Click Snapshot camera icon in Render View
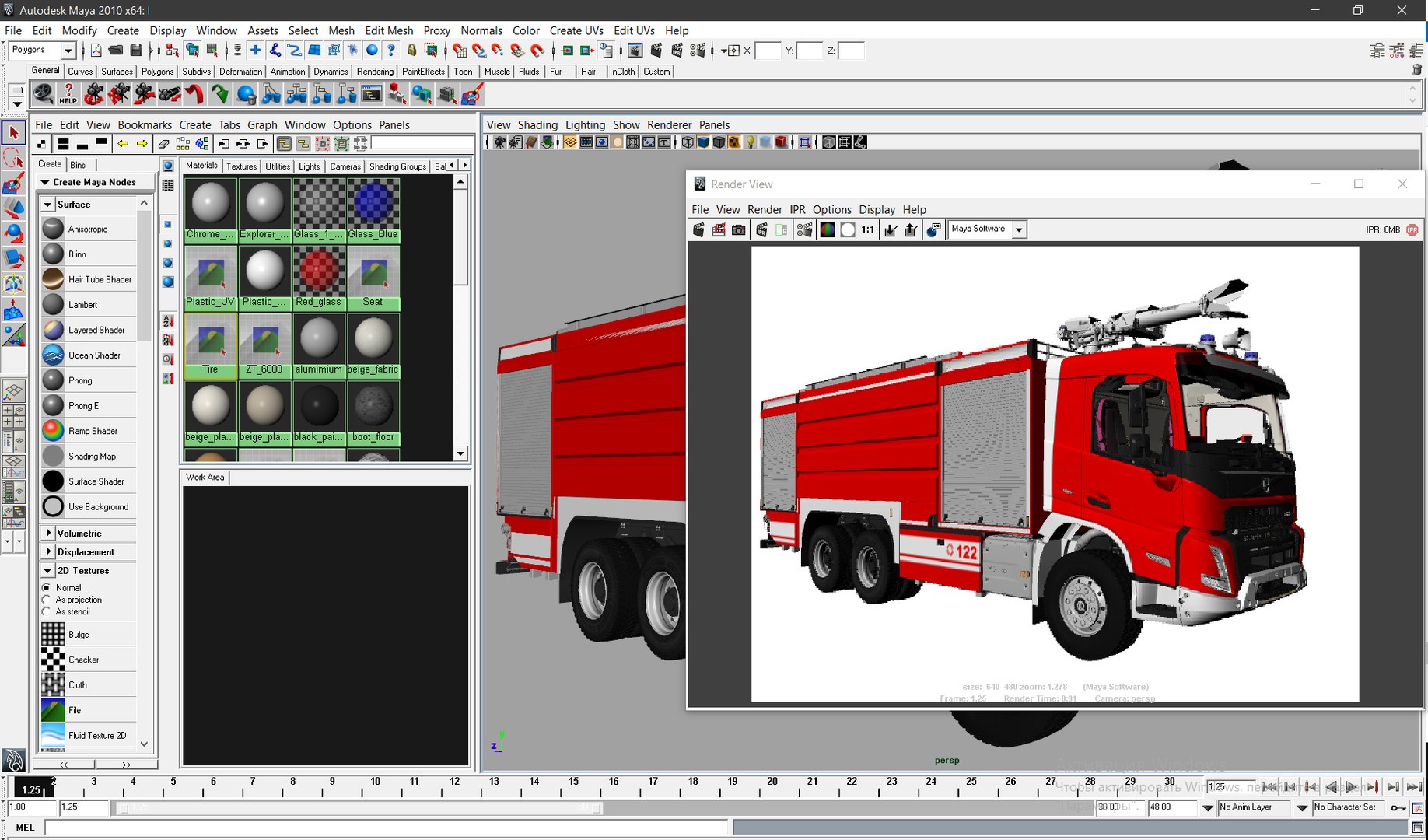 click(x=739, y=229)
